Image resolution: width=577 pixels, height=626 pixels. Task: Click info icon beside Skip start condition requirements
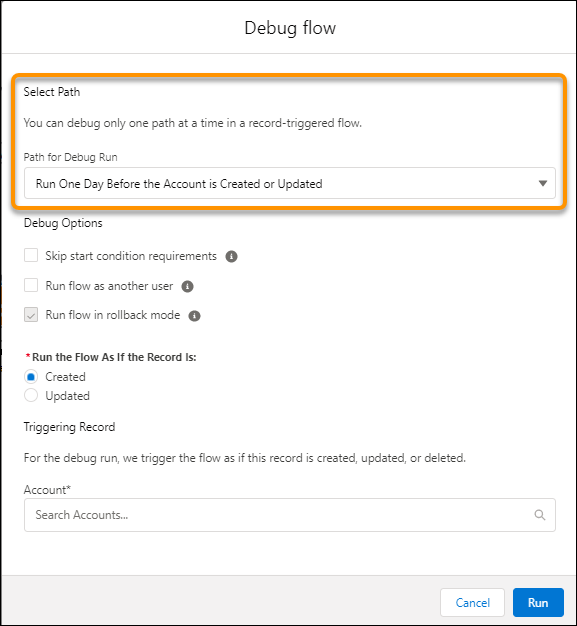231,256
